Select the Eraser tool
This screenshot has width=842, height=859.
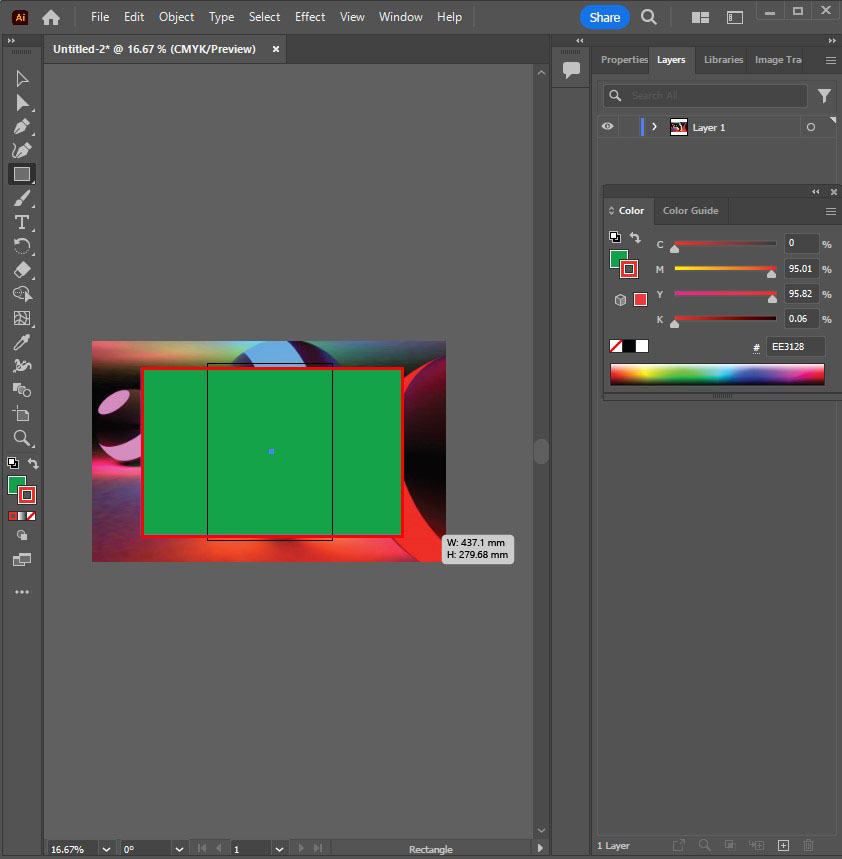click(21, 270)
